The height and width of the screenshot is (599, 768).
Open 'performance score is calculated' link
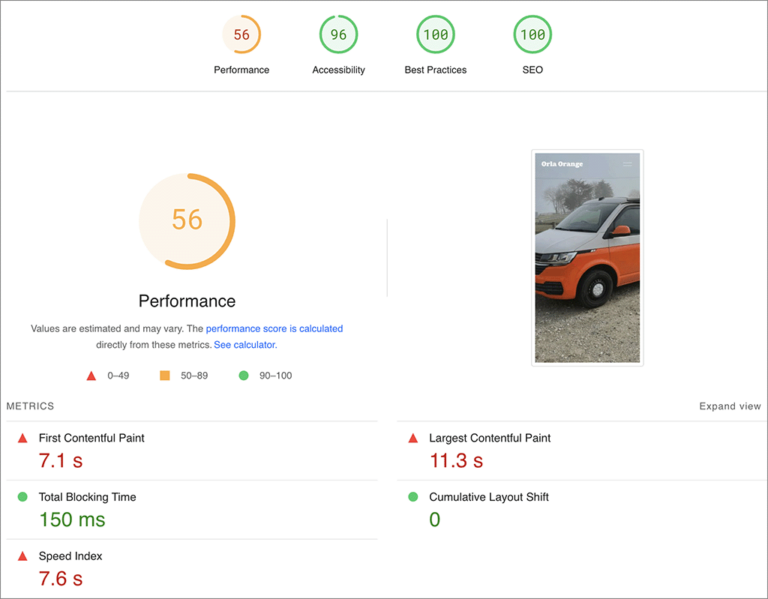click(274, 329)
